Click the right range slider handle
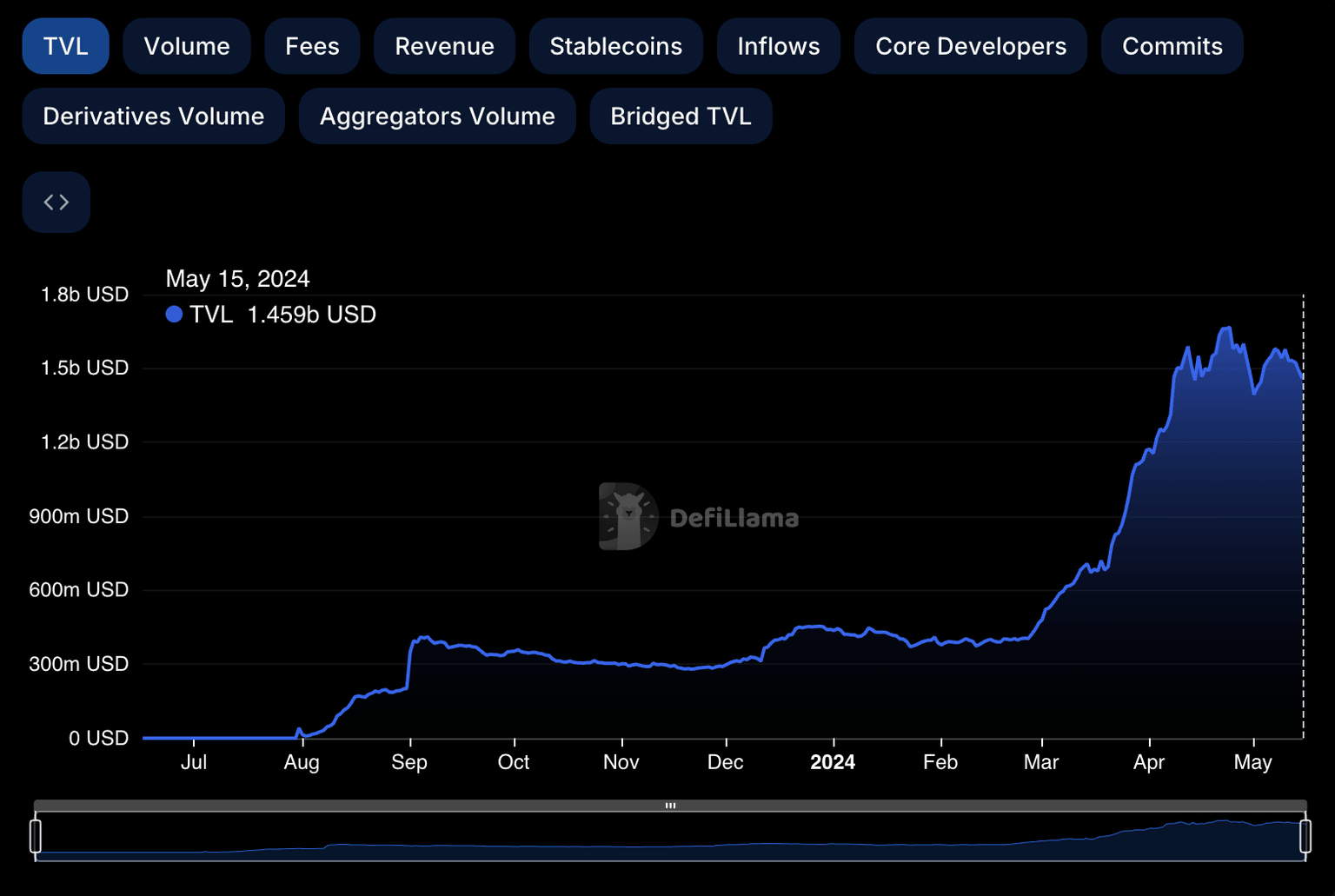Viewport: 1335px width, 896px height. click(1305, 836)
